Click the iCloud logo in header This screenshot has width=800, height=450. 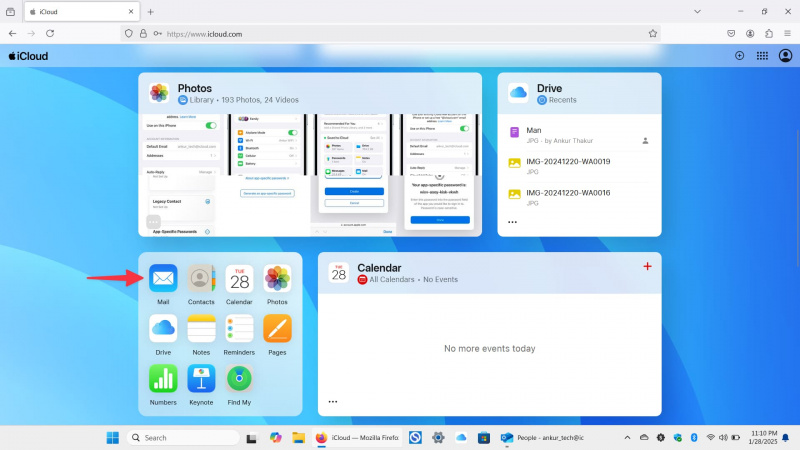[28, 56]
